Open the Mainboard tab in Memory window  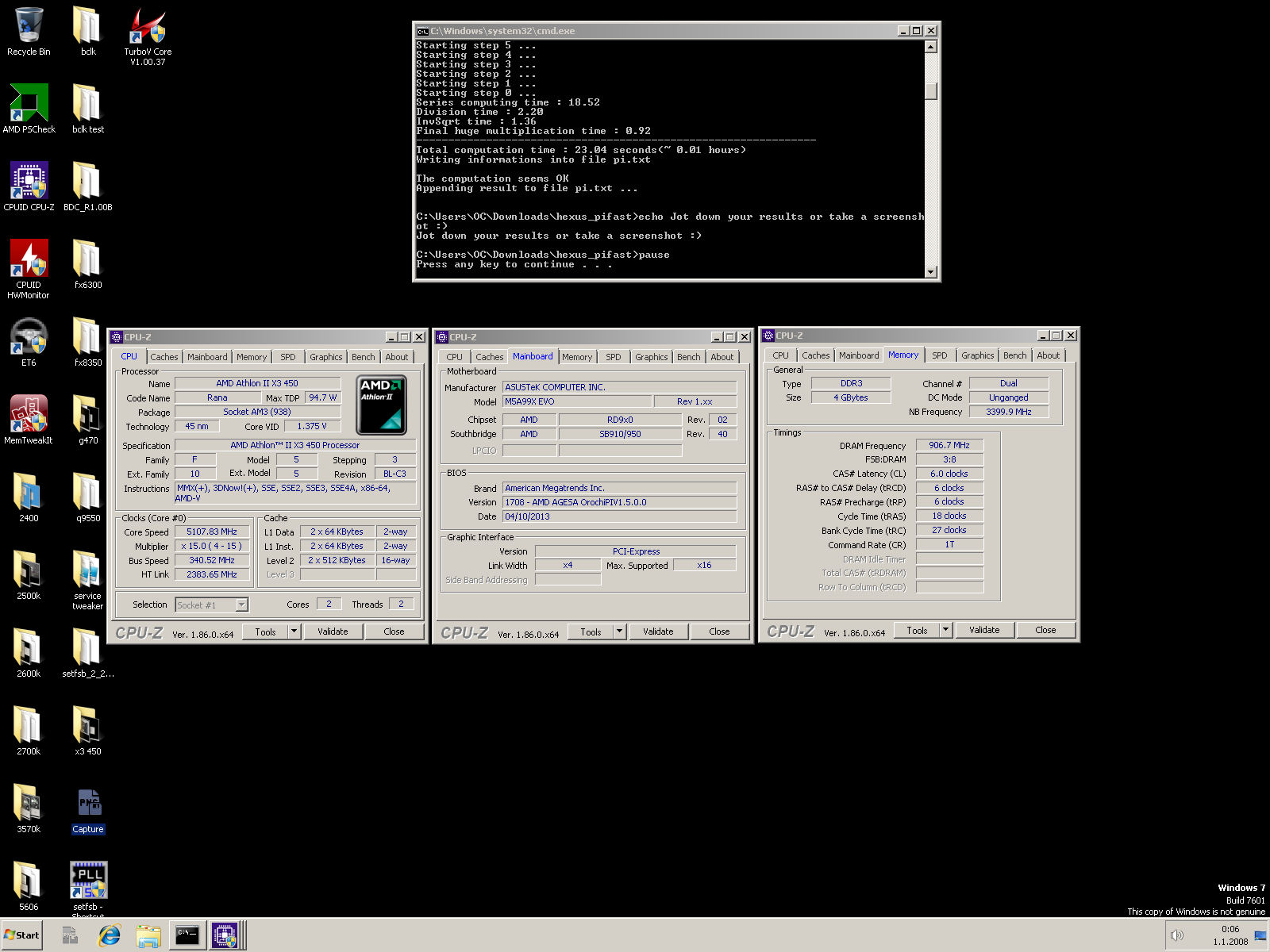point(859,355)
